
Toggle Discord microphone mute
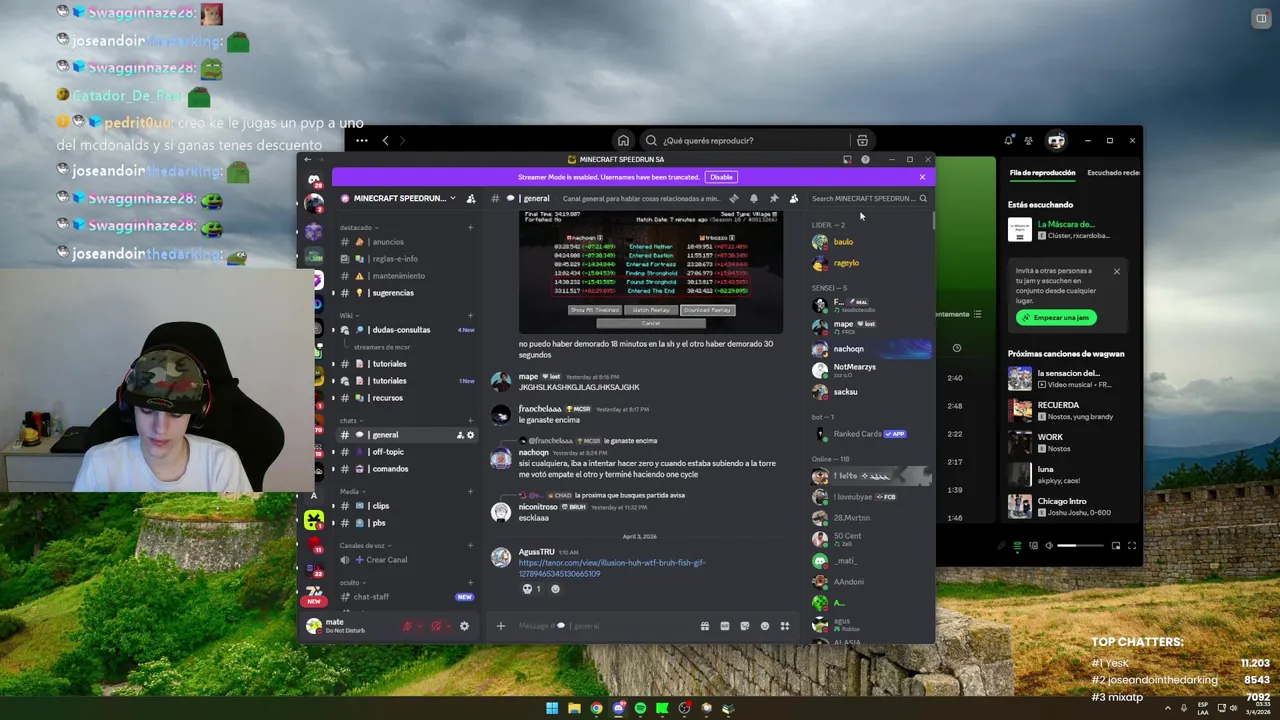pyautogui.click(x=407, y=626)
